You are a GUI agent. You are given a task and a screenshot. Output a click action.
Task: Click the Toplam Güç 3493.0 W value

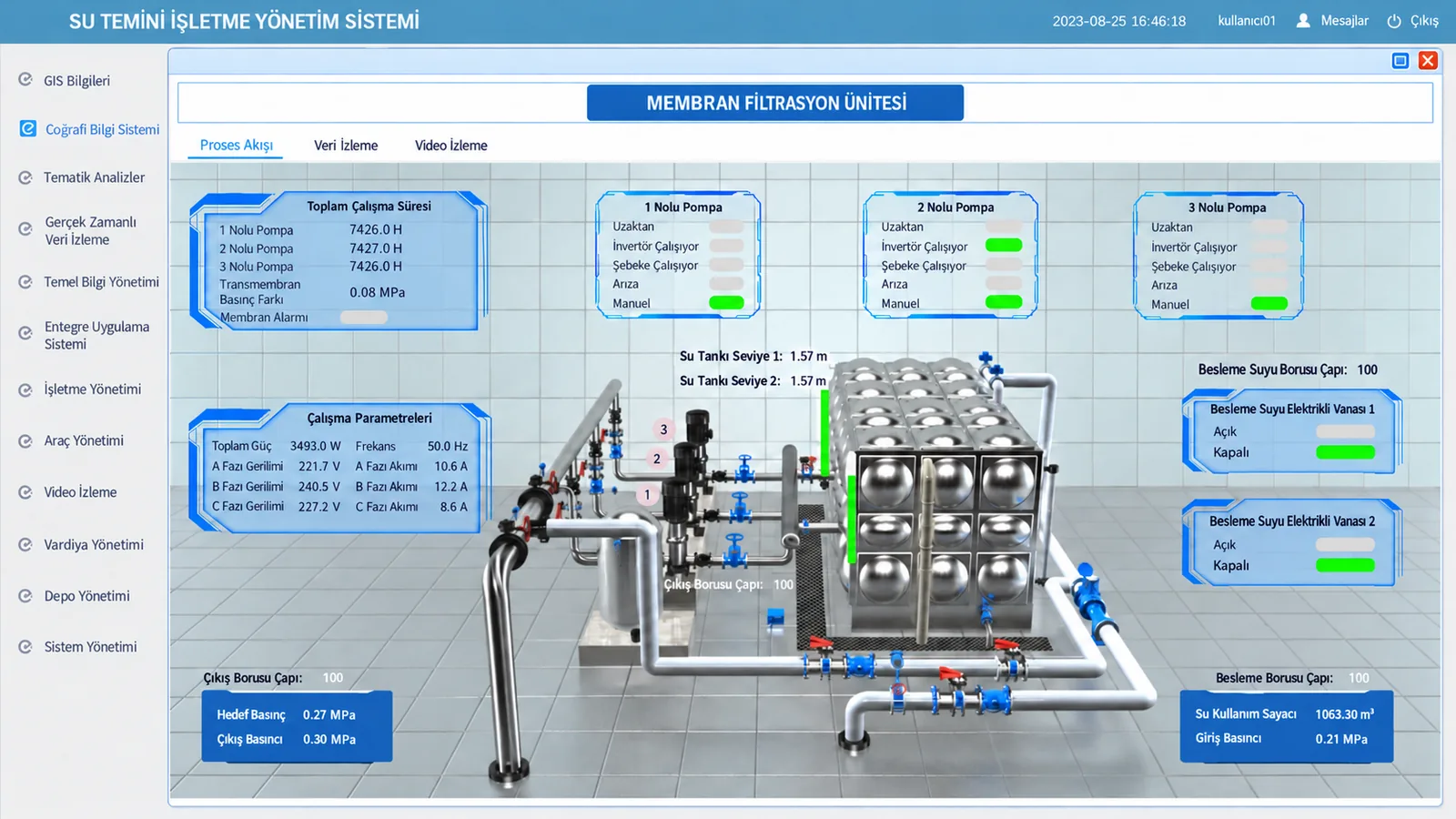(x=316, y=446)
